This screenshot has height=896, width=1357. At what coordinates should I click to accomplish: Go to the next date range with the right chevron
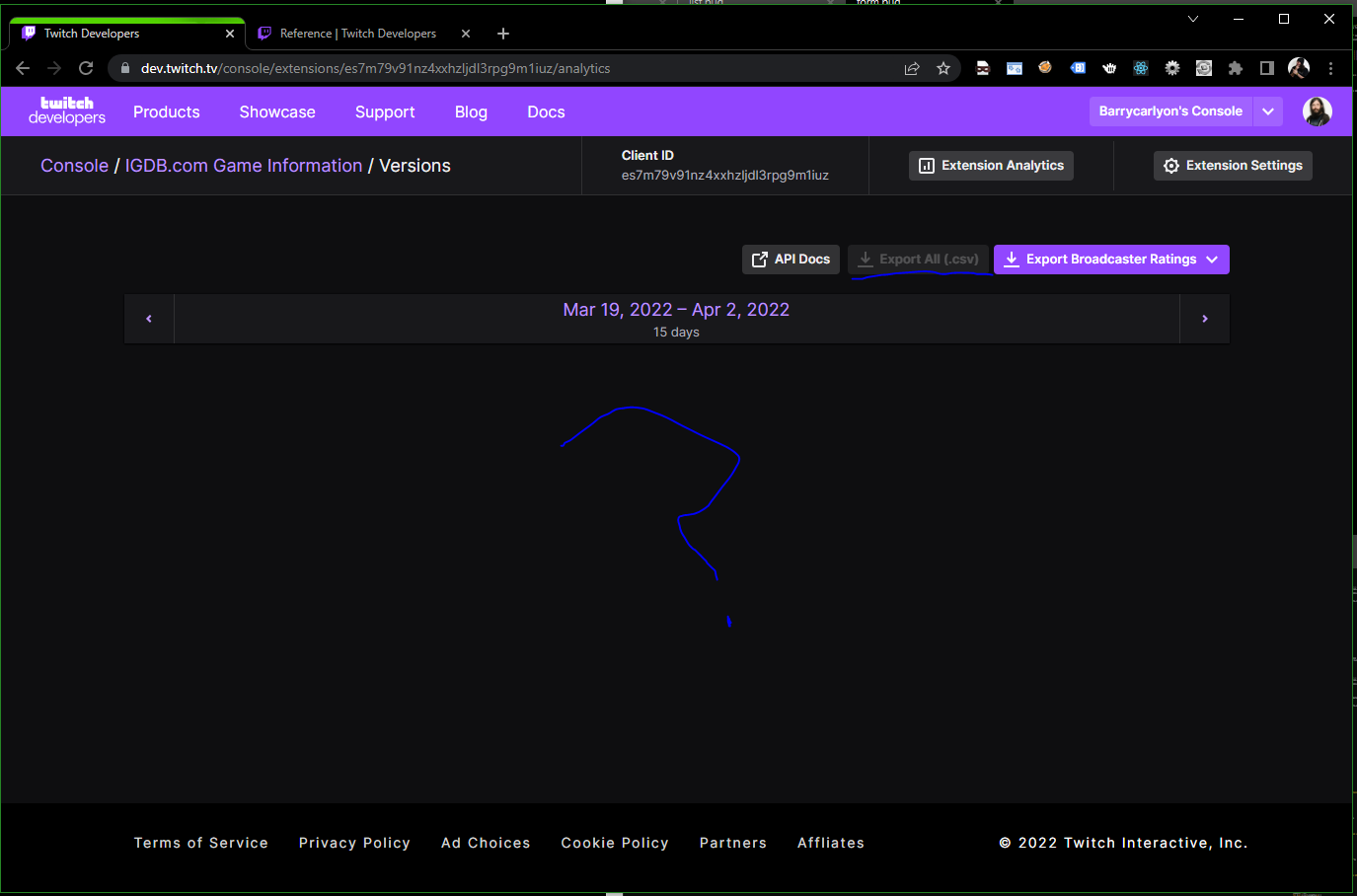(1204, 318)
